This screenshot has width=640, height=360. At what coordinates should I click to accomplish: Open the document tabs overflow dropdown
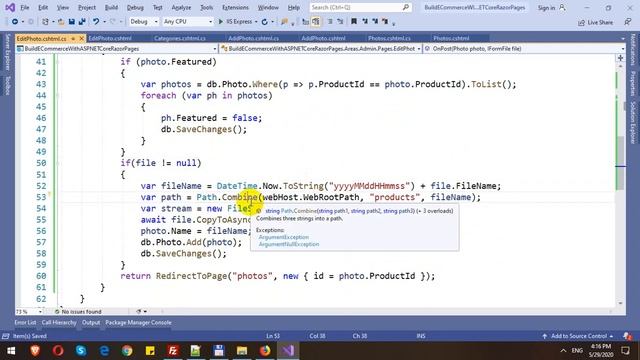click(622, 38)
